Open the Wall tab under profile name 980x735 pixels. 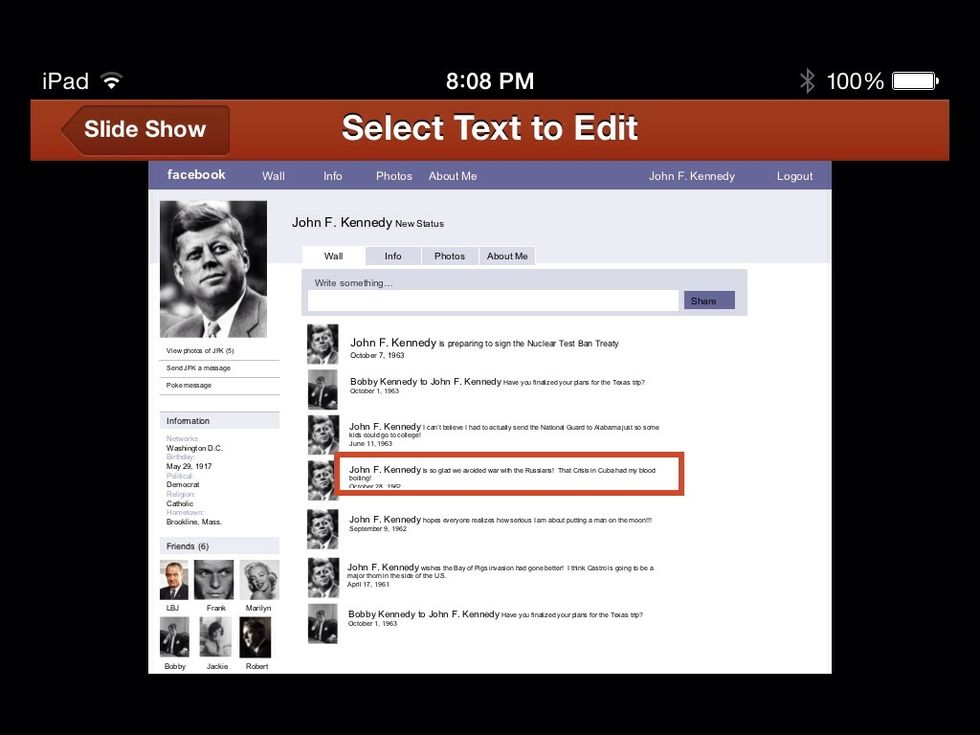[x=333, y=256]
